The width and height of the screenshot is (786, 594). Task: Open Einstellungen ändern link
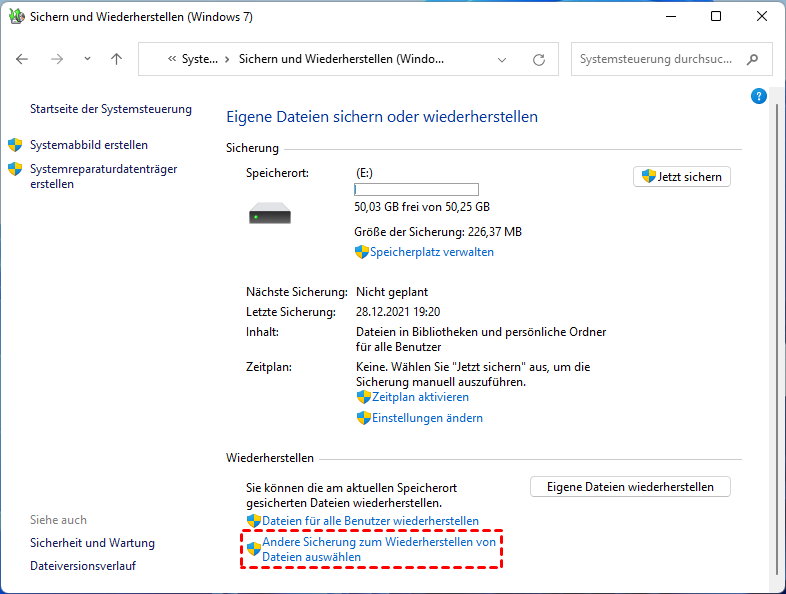427,418
